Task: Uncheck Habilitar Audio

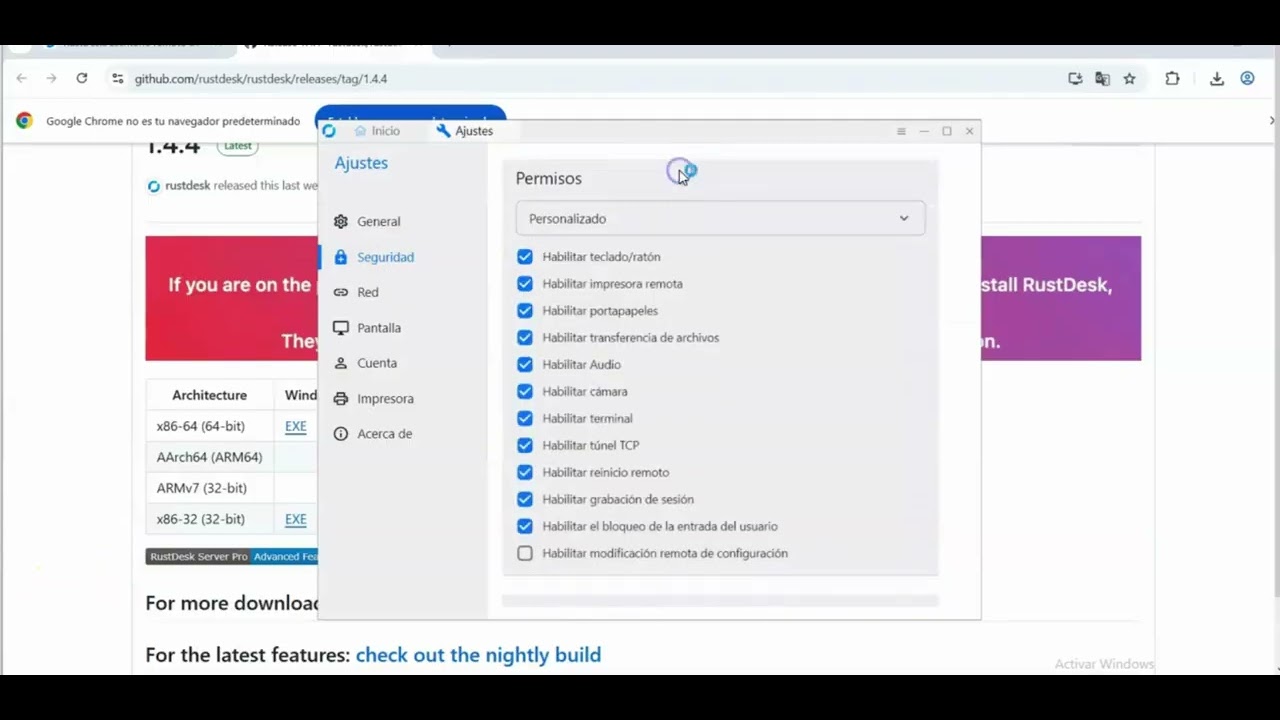Action: 525,365
